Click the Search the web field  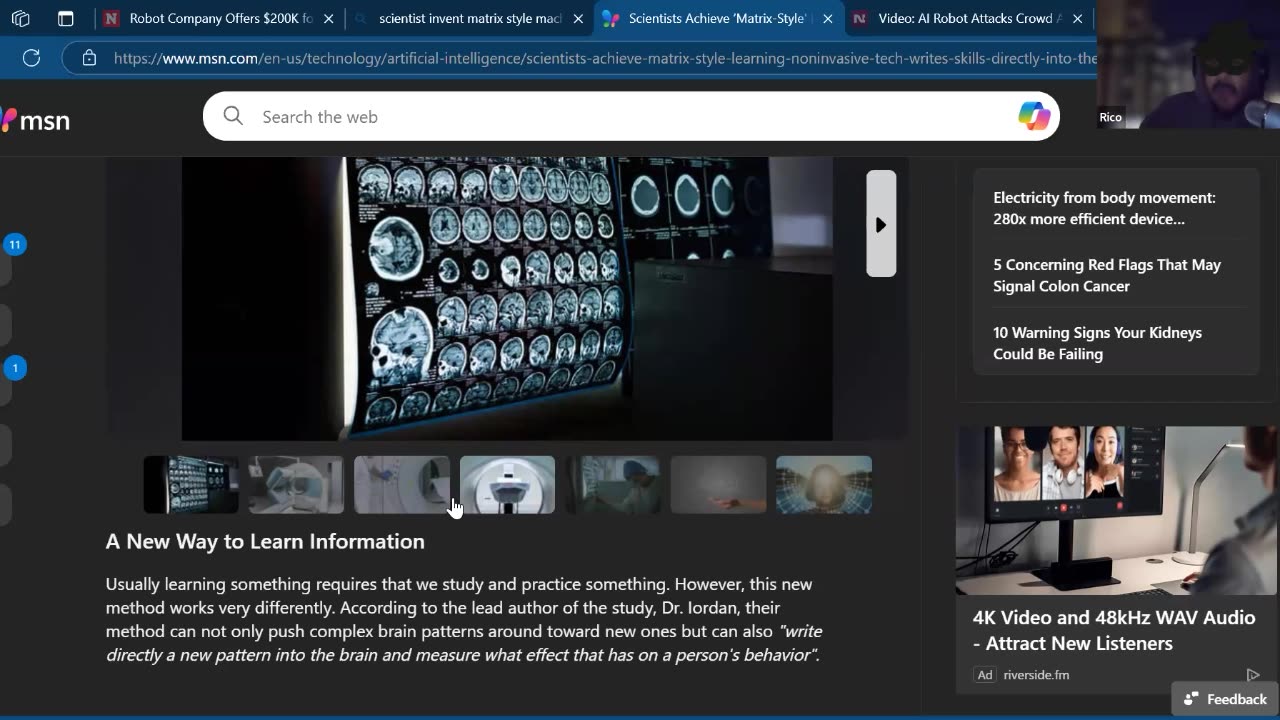coord(630,116)
